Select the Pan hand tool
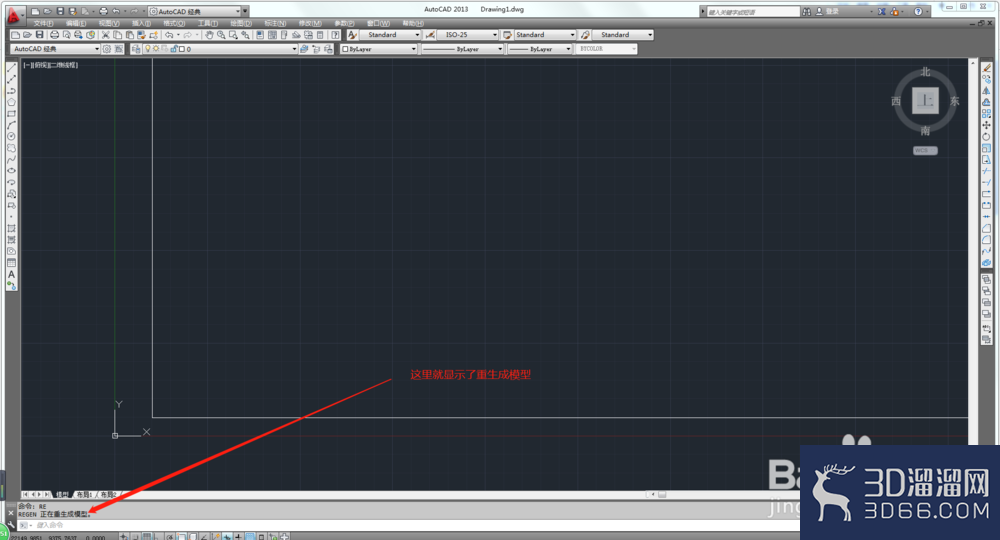The height and width of the screenshot is (540, 1000). (209, 35)
